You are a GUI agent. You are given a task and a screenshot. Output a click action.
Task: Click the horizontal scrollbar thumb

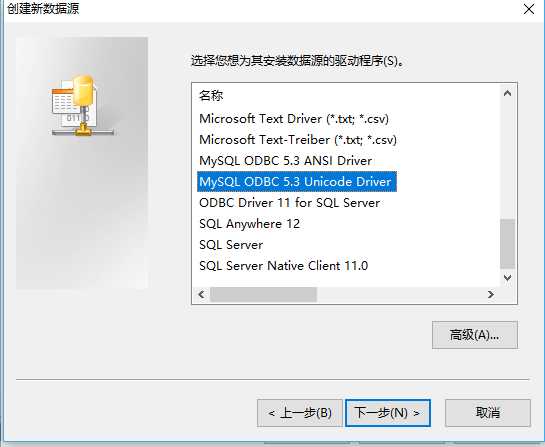263,295
